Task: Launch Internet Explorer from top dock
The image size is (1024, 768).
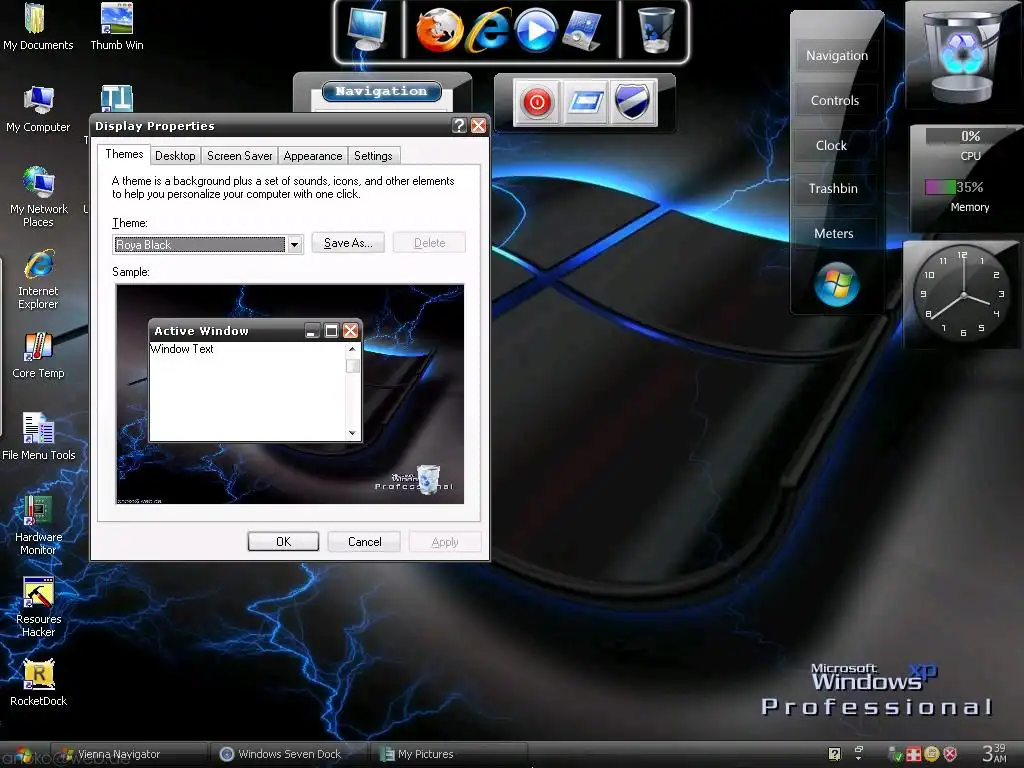Action: pyautogui.click(x=488, y=30)
